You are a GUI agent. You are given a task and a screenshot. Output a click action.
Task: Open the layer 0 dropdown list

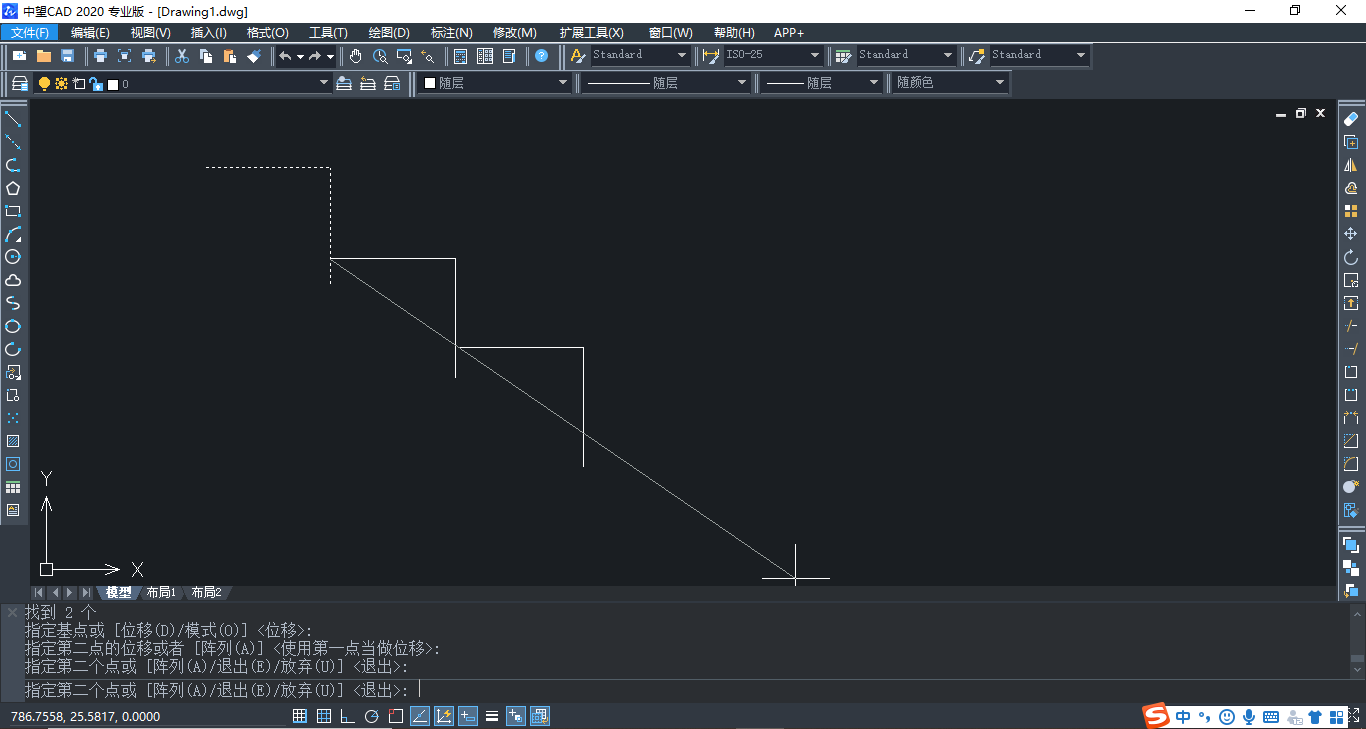click(x=322, y=83)
